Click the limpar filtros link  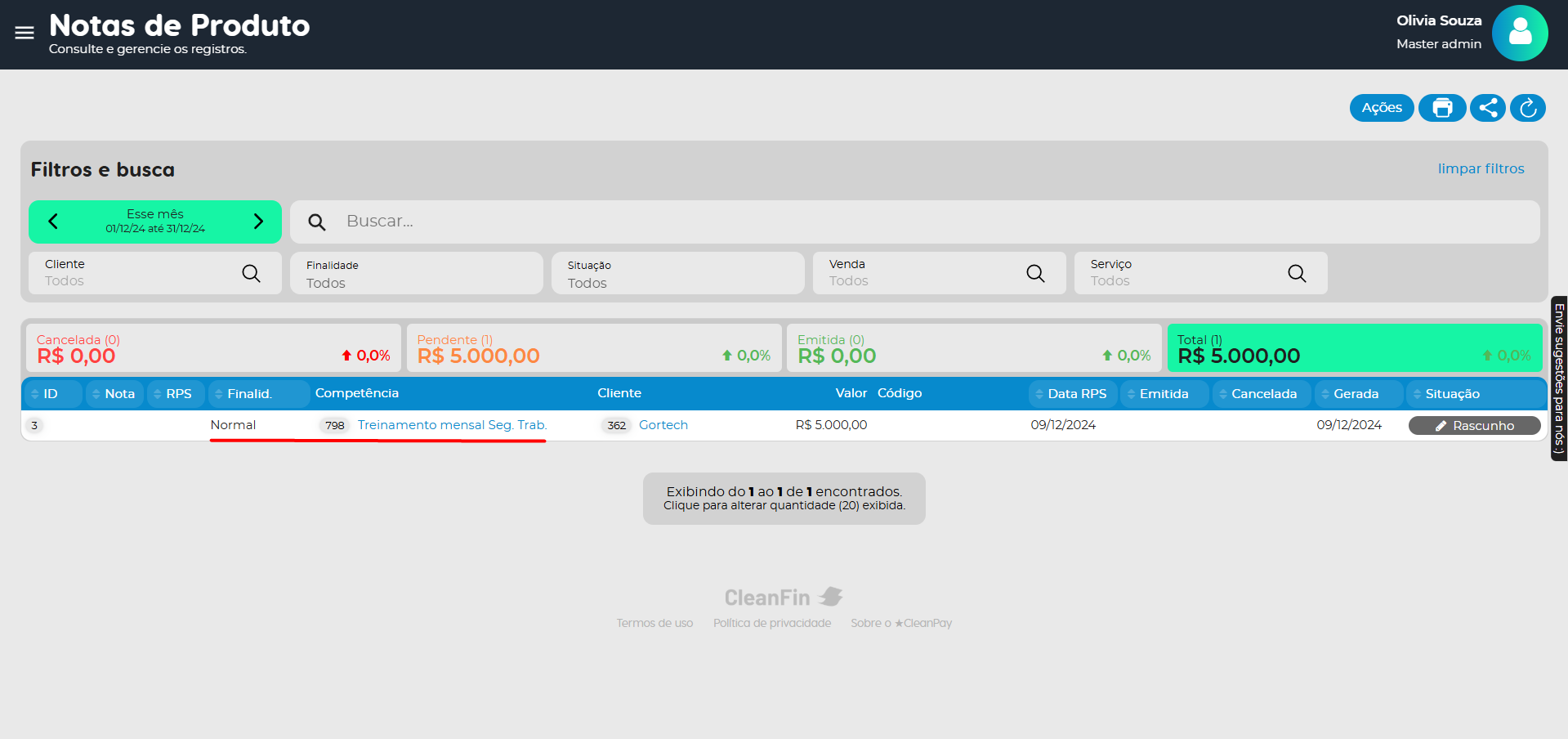click(x=1481, y=168)
